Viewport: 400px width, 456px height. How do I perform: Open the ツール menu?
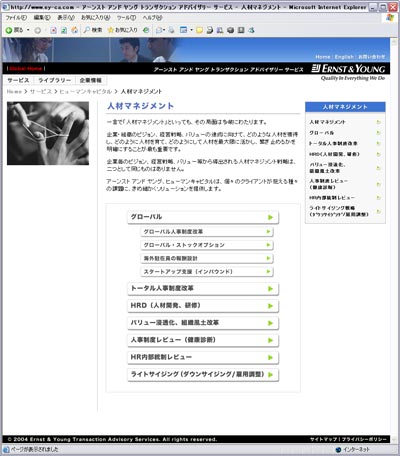coord(126,17)
